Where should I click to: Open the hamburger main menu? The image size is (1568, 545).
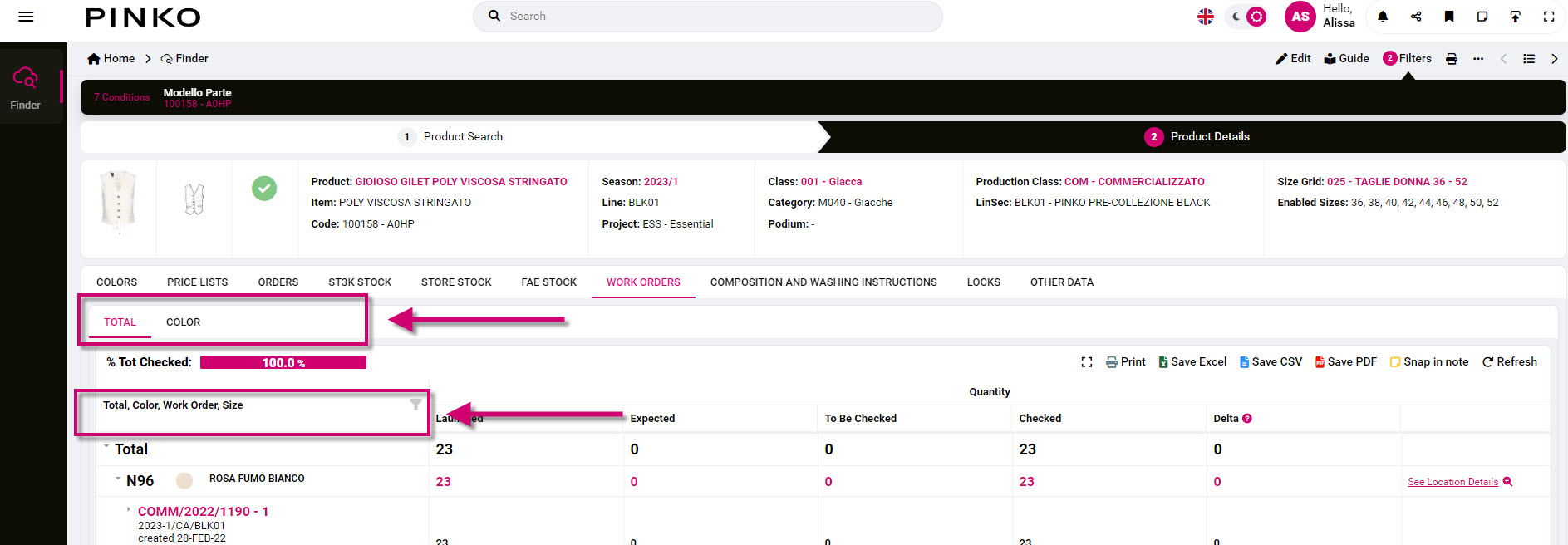click(x=26, y=17)
